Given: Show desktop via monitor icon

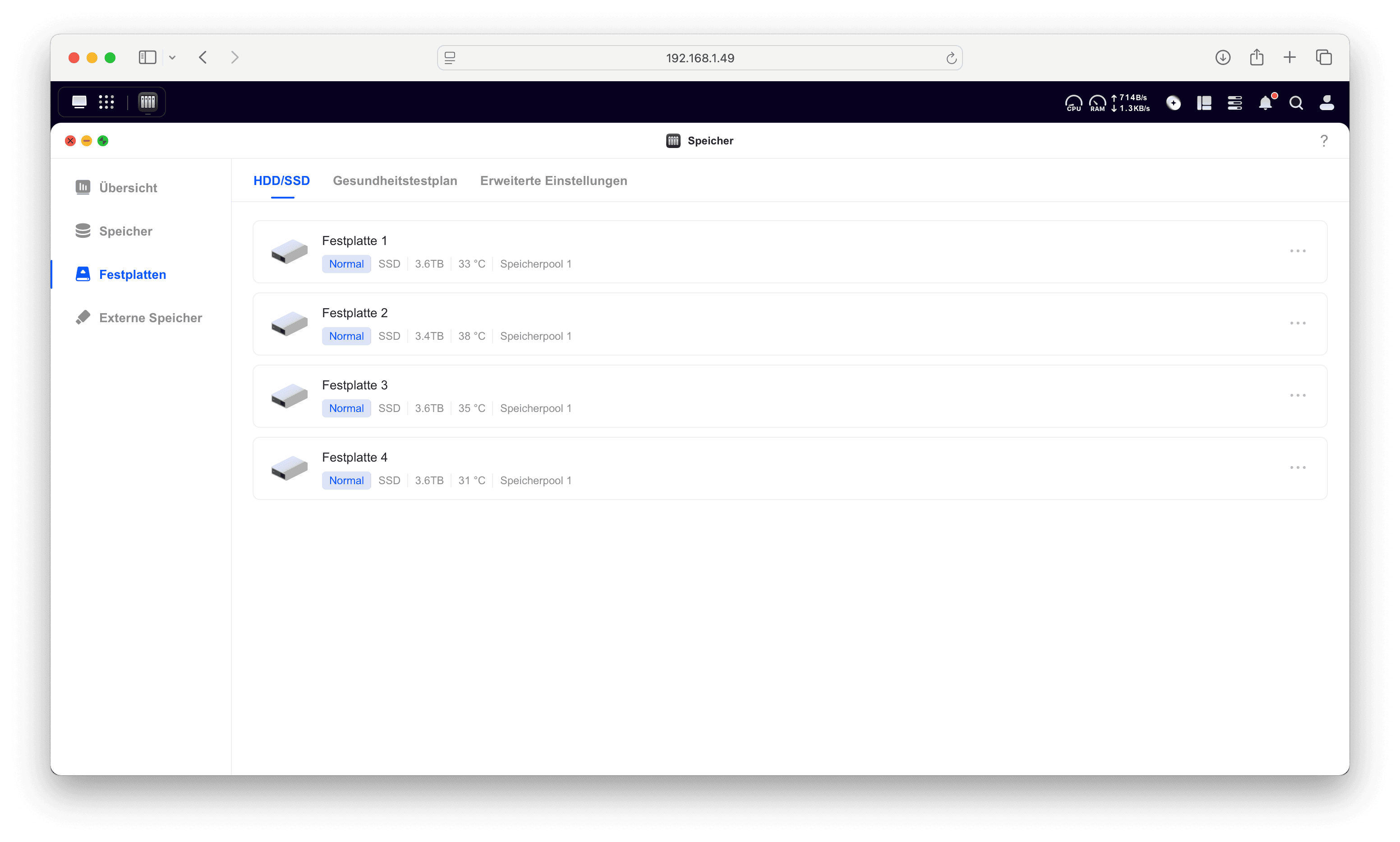Looking at the screenshot, I should click(x=79, y=102).
